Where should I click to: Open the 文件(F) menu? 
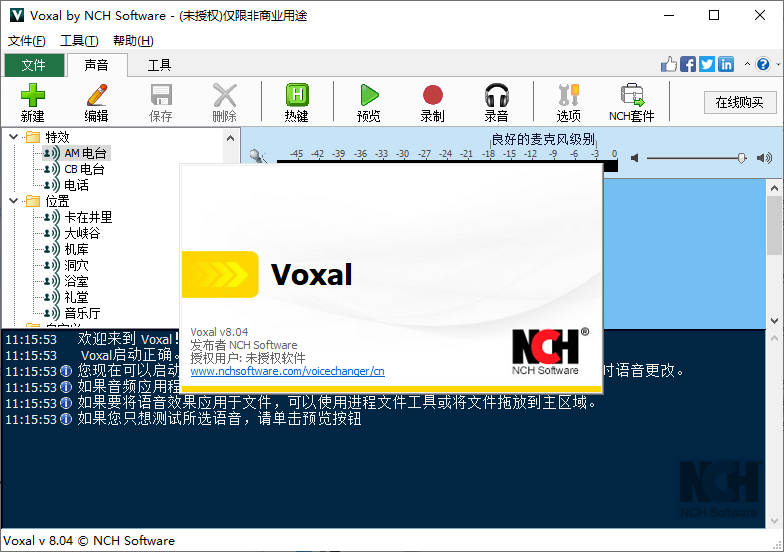[x=26, y=40]
